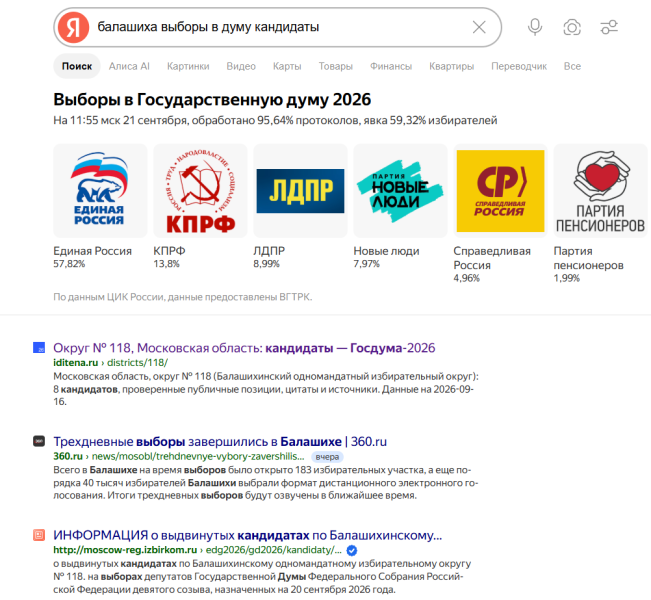Switch to the Товары tab
The image size is (651, 600).
tap(335, 66)
